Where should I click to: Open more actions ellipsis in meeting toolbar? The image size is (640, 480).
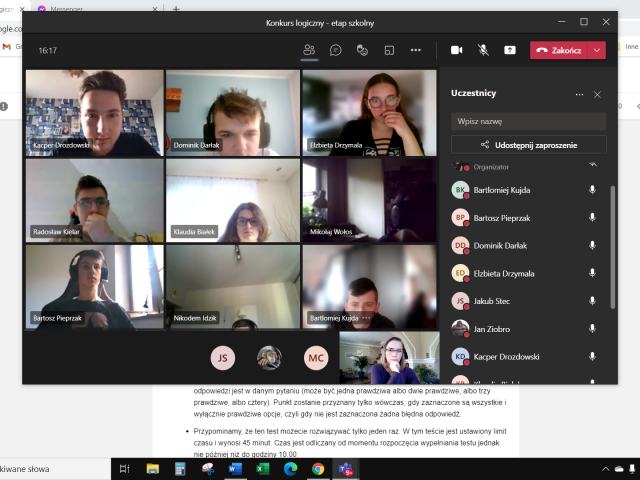pos(416,50)
